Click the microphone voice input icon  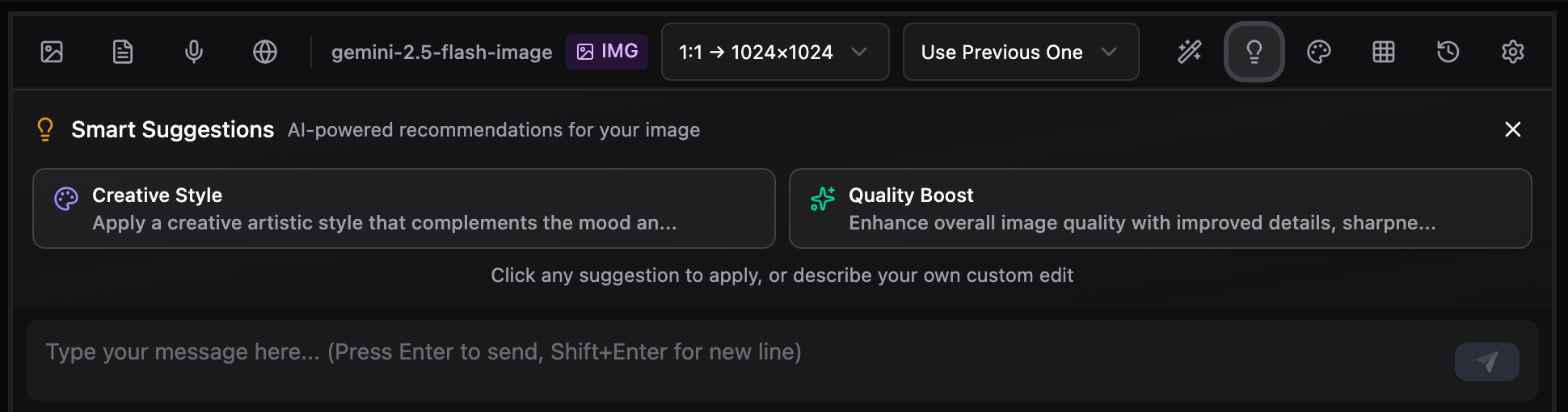click(194, 53)
